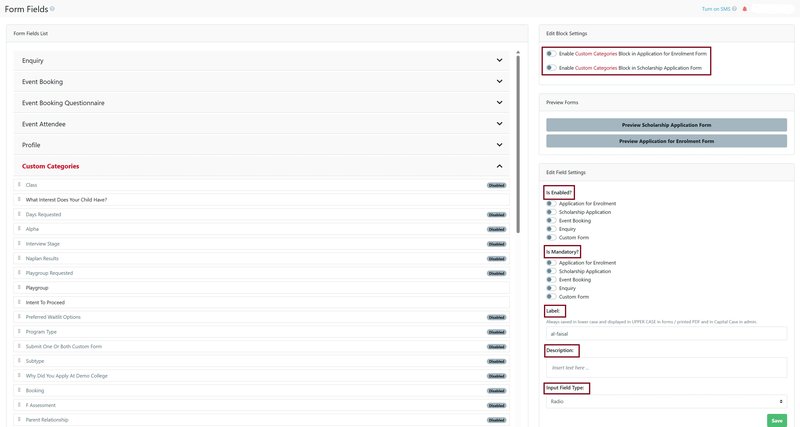Select 'Submit One Or Both Custom Form' row
The image size is (800, 427).
click(261, 346)
